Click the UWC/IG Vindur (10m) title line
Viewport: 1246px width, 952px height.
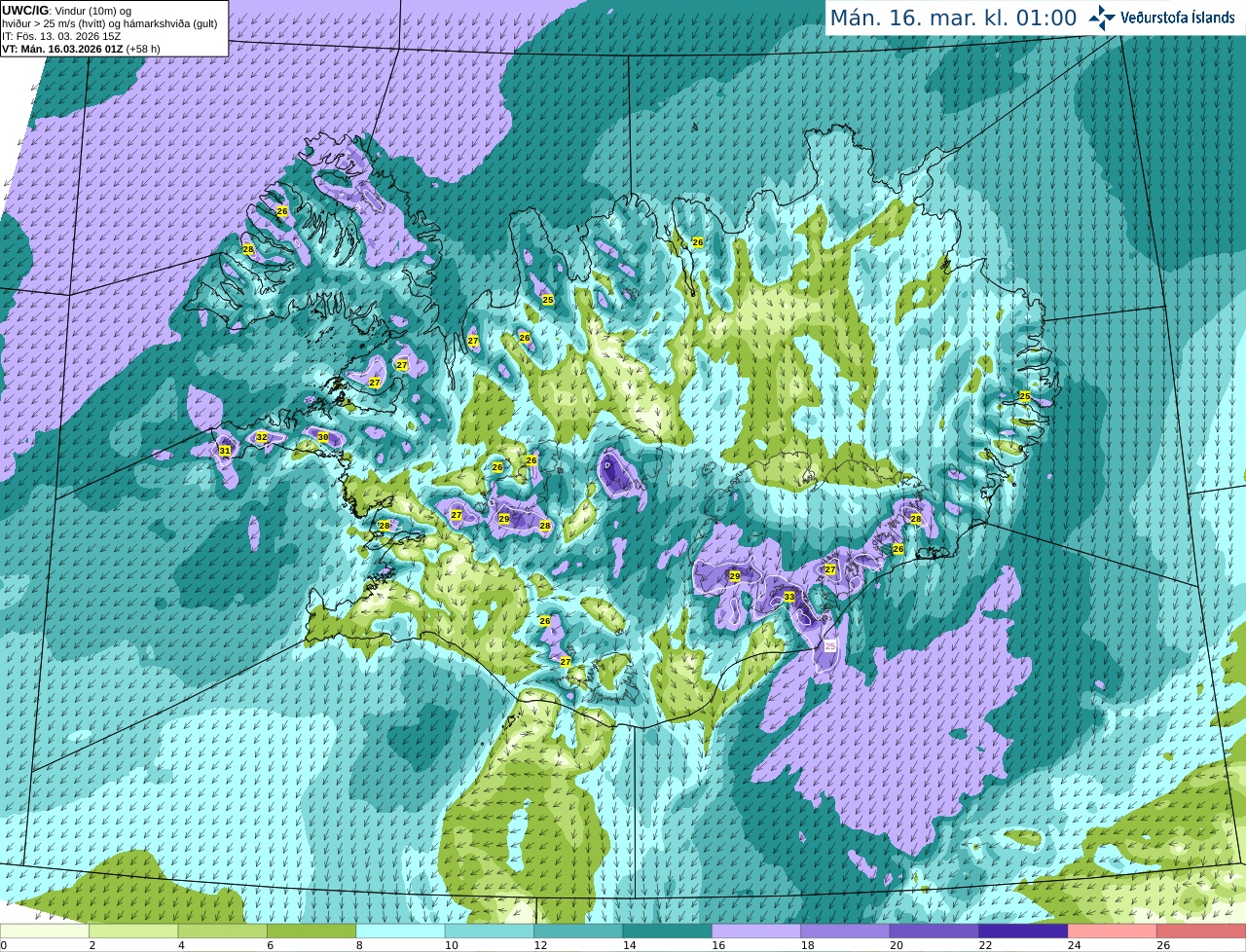click(x=66, y=10)
